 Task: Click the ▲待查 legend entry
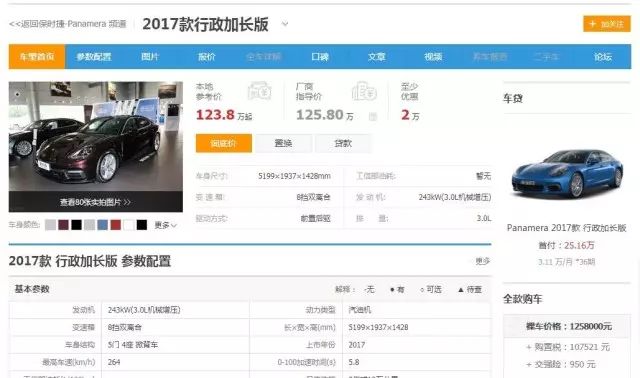point(469,289)
